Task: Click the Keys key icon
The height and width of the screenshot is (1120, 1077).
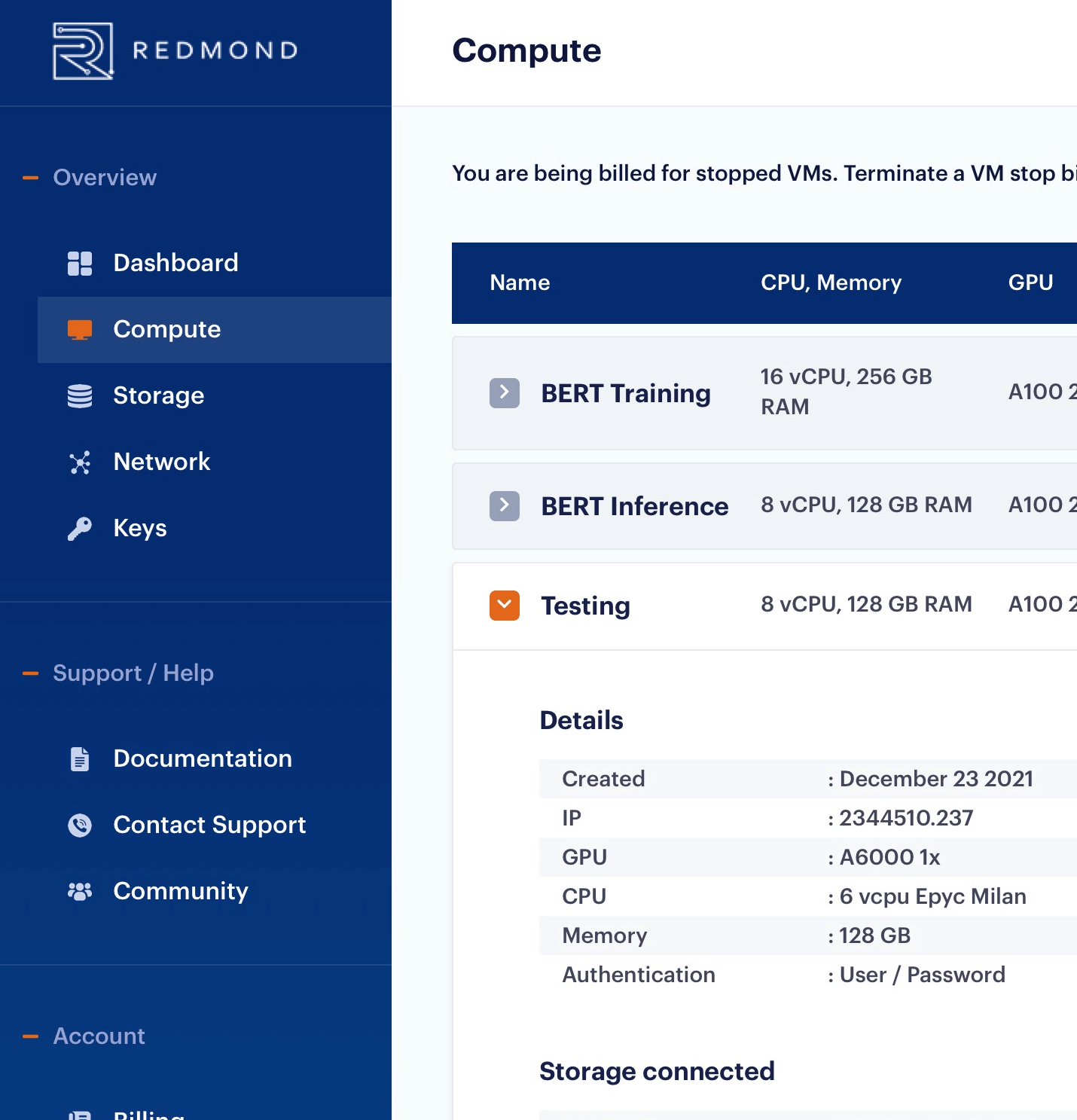Action: click(x=80, y=529)
